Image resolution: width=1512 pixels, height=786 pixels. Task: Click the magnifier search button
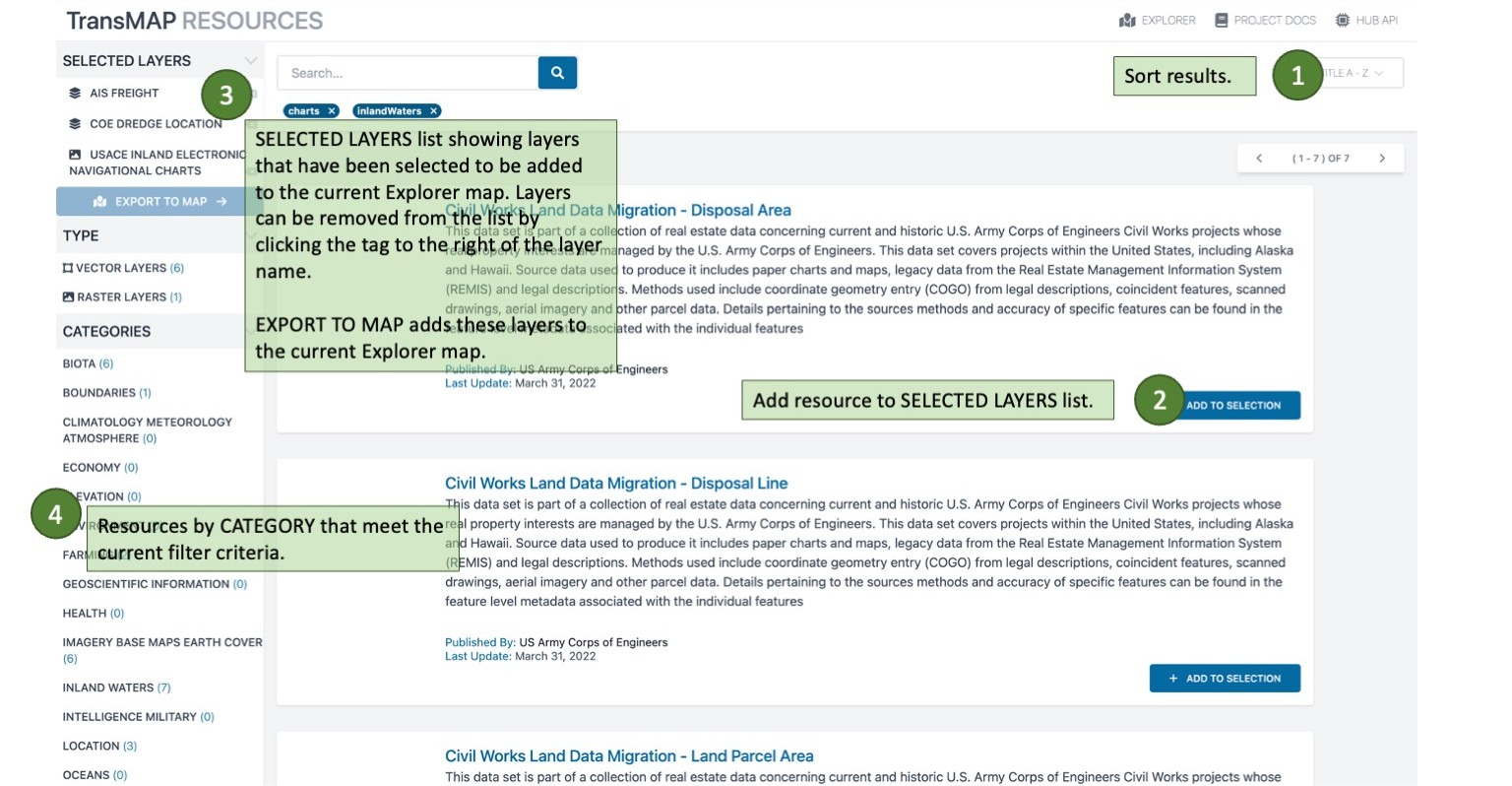[x=557, y=73]
